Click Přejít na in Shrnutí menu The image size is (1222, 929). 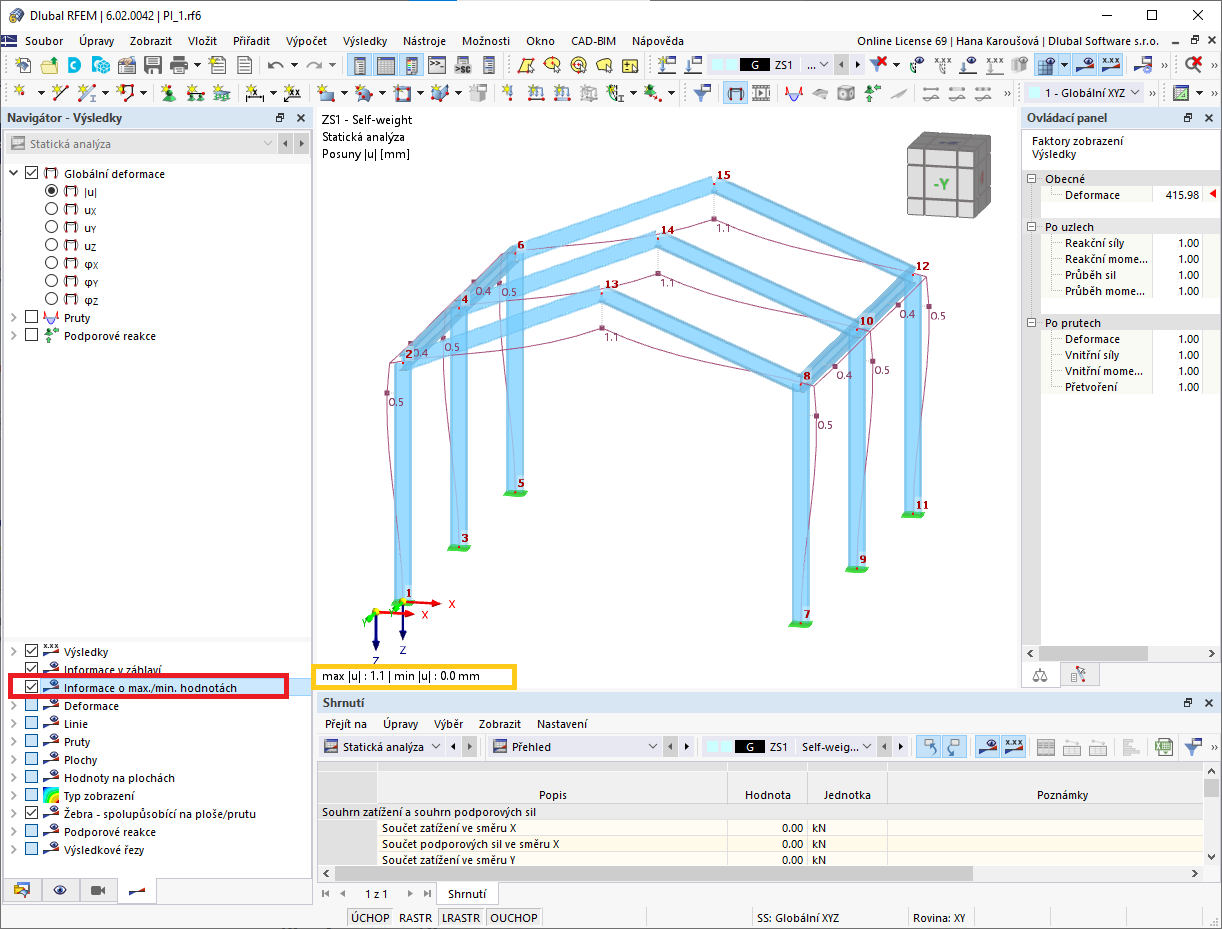click(x=346, y=723)
